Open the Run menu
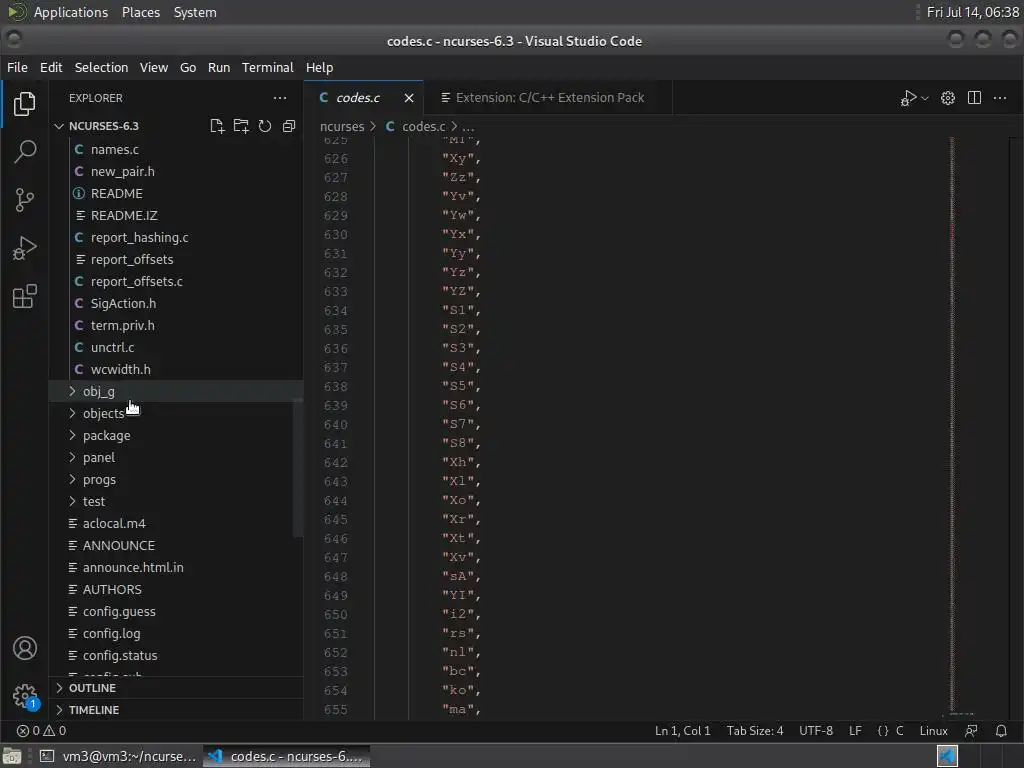The image size is (1024, 768). (219, 67)
